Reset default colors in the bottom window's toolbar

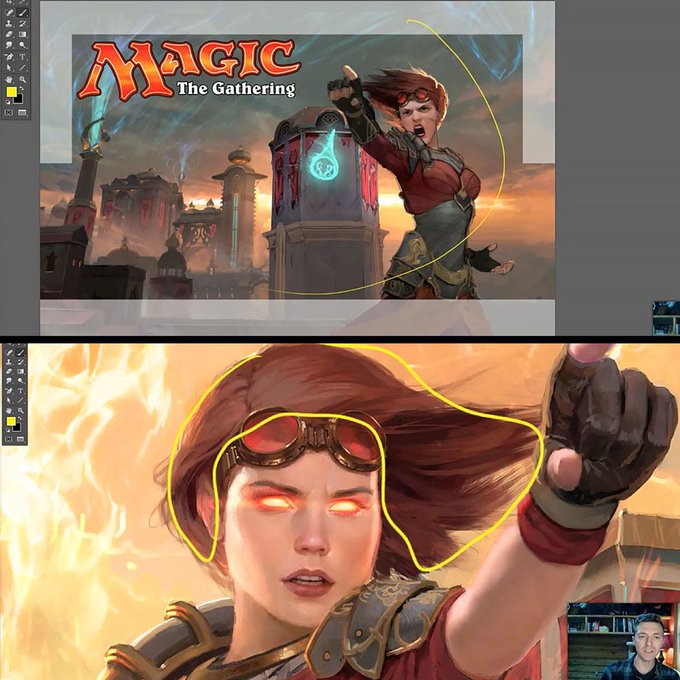8,430
